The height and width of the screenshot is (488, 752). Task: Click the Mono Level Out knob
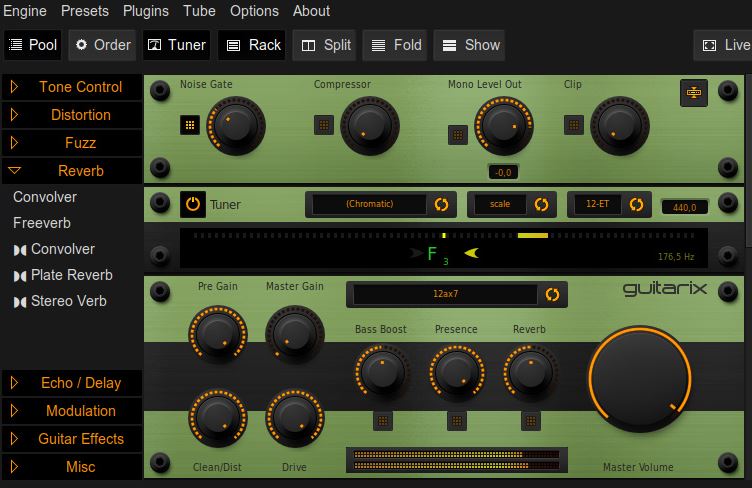point(504,126)
